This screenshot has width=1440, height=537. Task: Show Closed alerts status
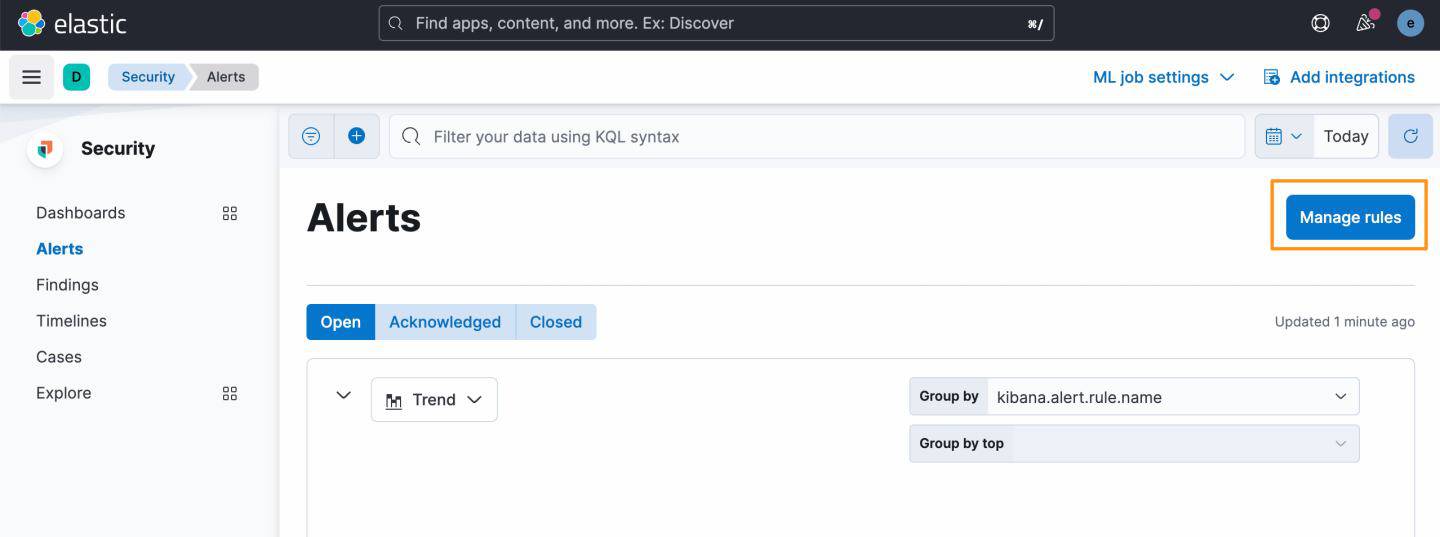point(556,322)
